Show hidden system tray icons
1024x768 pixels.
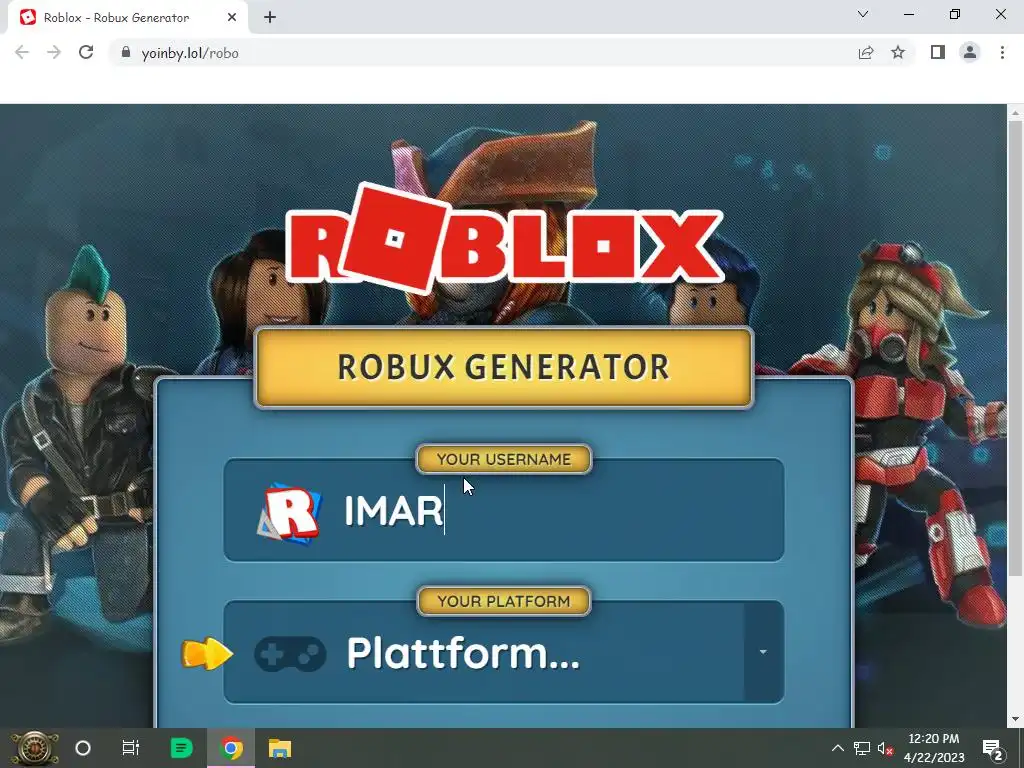[837, 748]
